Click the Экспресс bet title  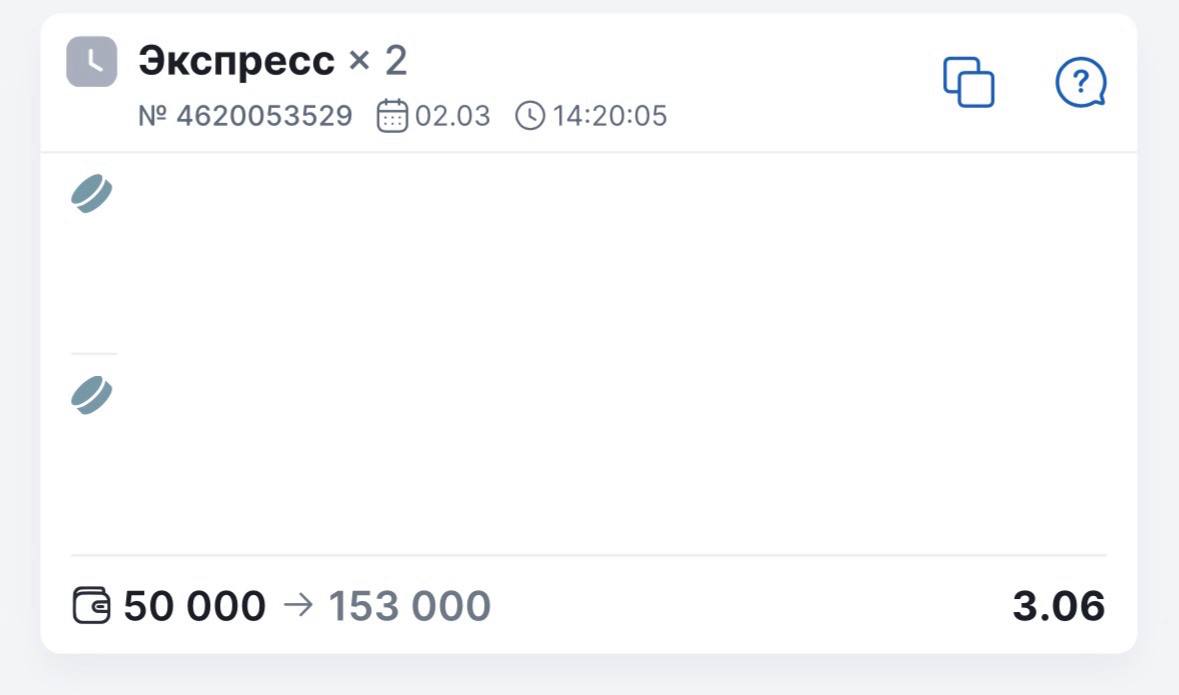click(236, 62)
